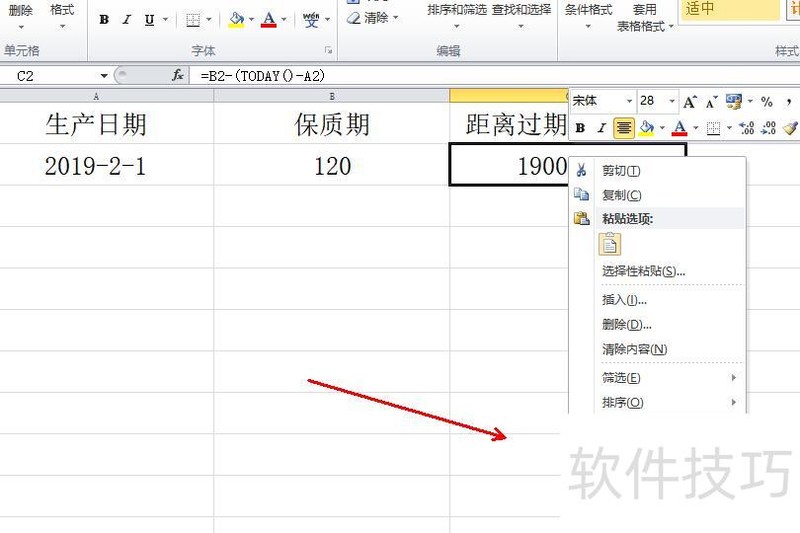Click the formula bar with =B2-(TODAY()-A2)
Image resolution: width=800 pixels, height=533 pixels.
click(494, 76)
